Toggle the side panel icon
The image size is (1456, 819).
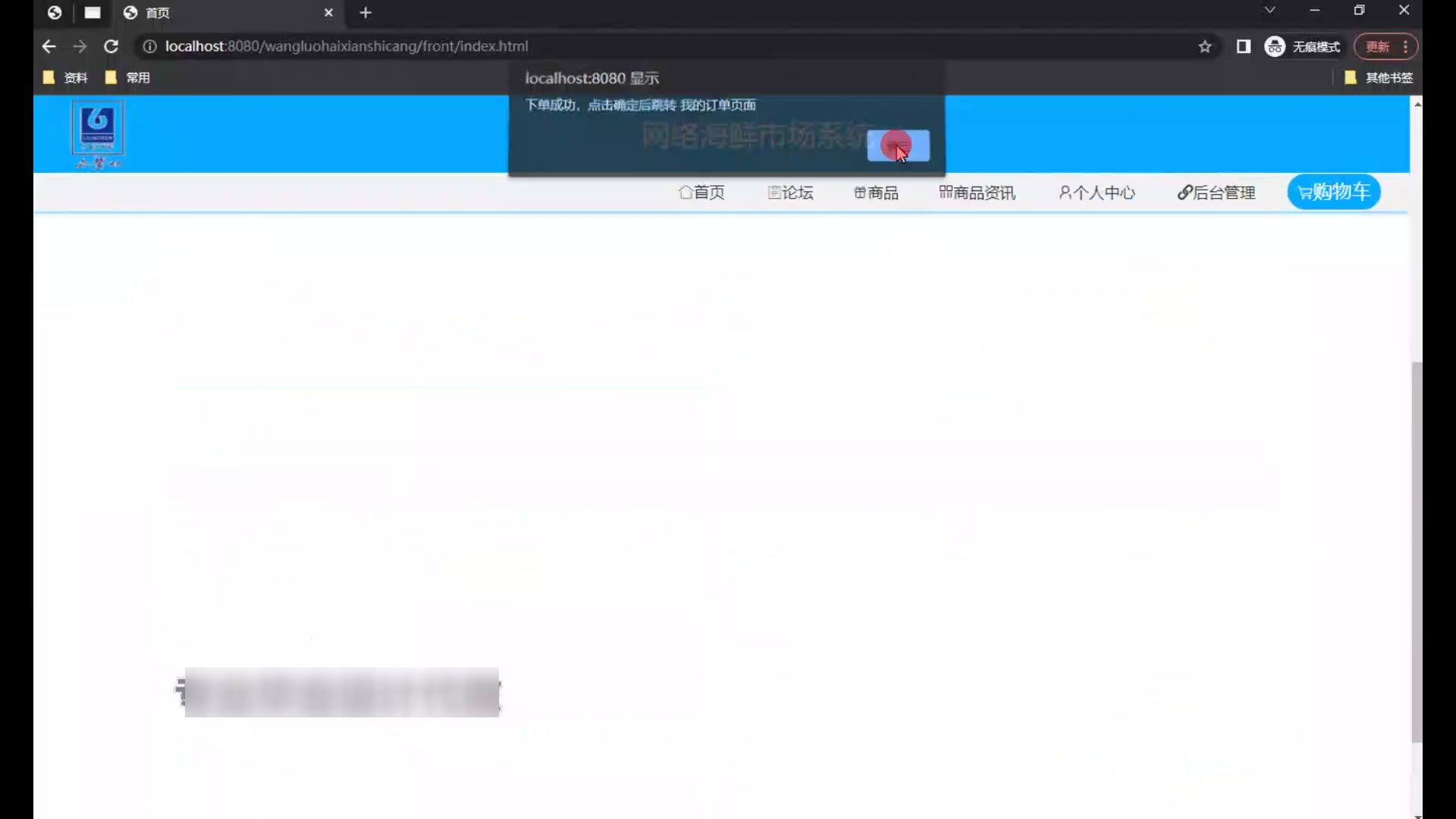point(1244,47)
